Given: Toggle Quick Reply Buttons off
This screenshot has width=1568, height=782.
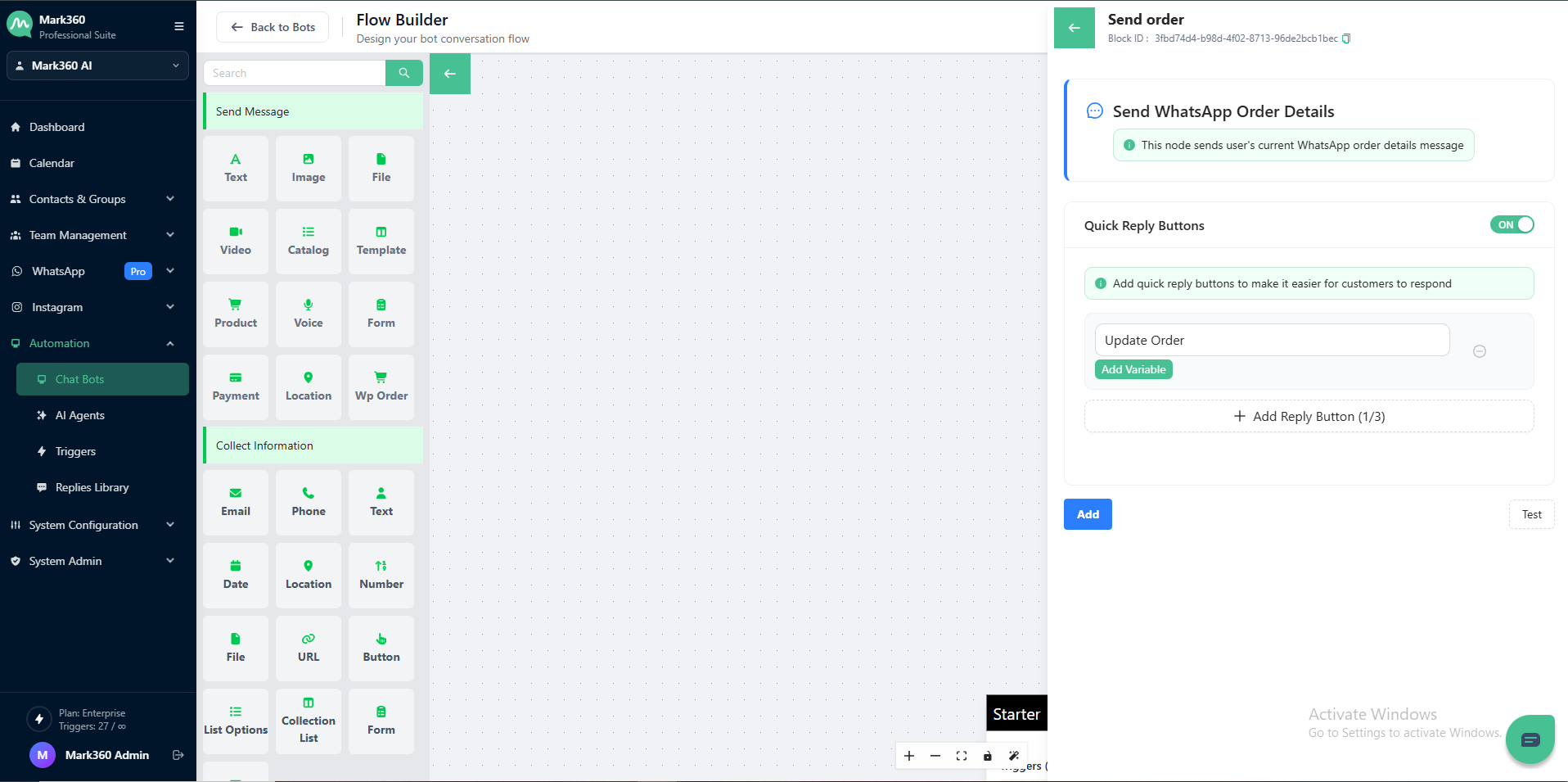Looking at the screenshot, I should [x=1511, y=224].
